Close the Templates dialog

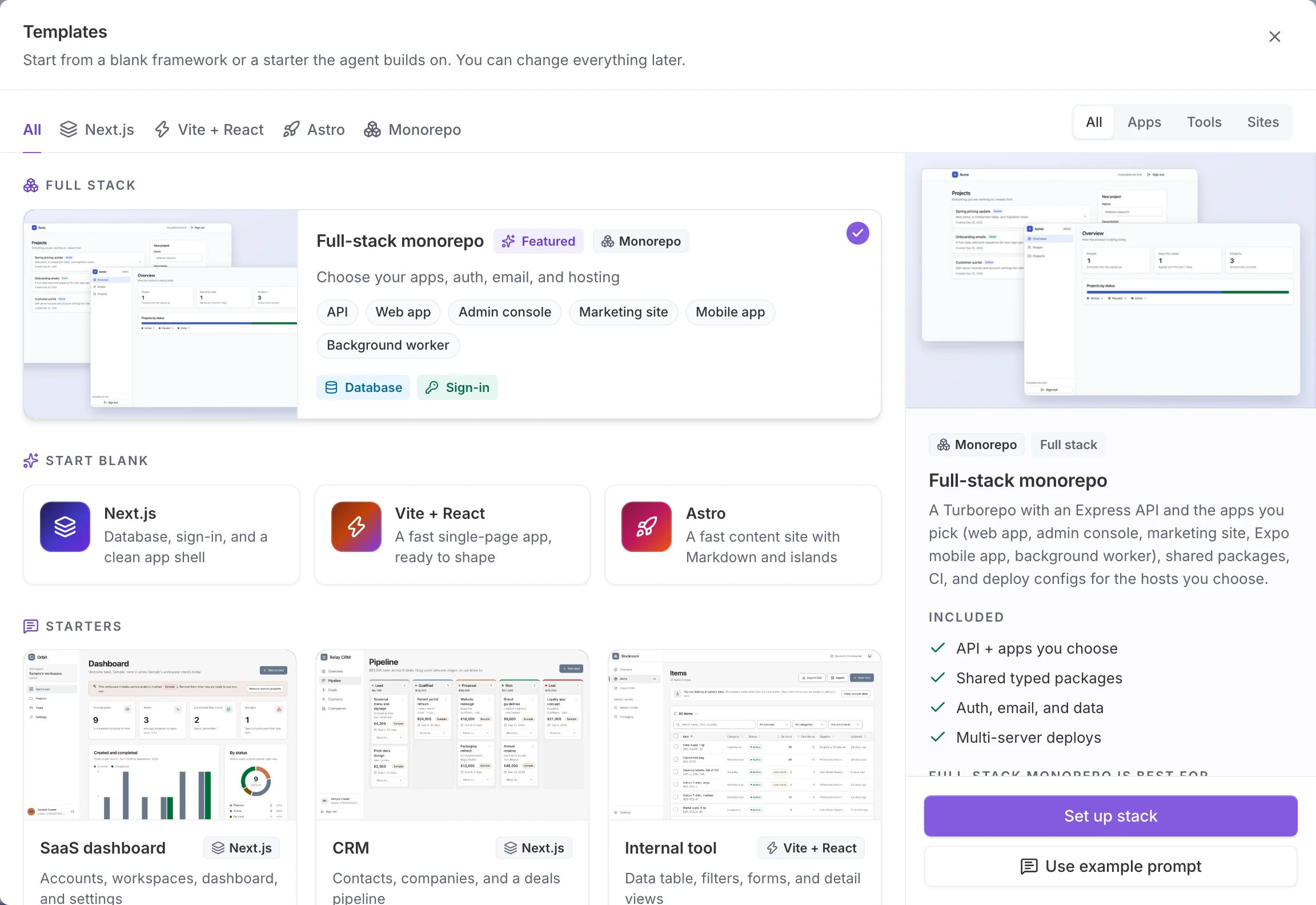click(x=1274, y=37)
